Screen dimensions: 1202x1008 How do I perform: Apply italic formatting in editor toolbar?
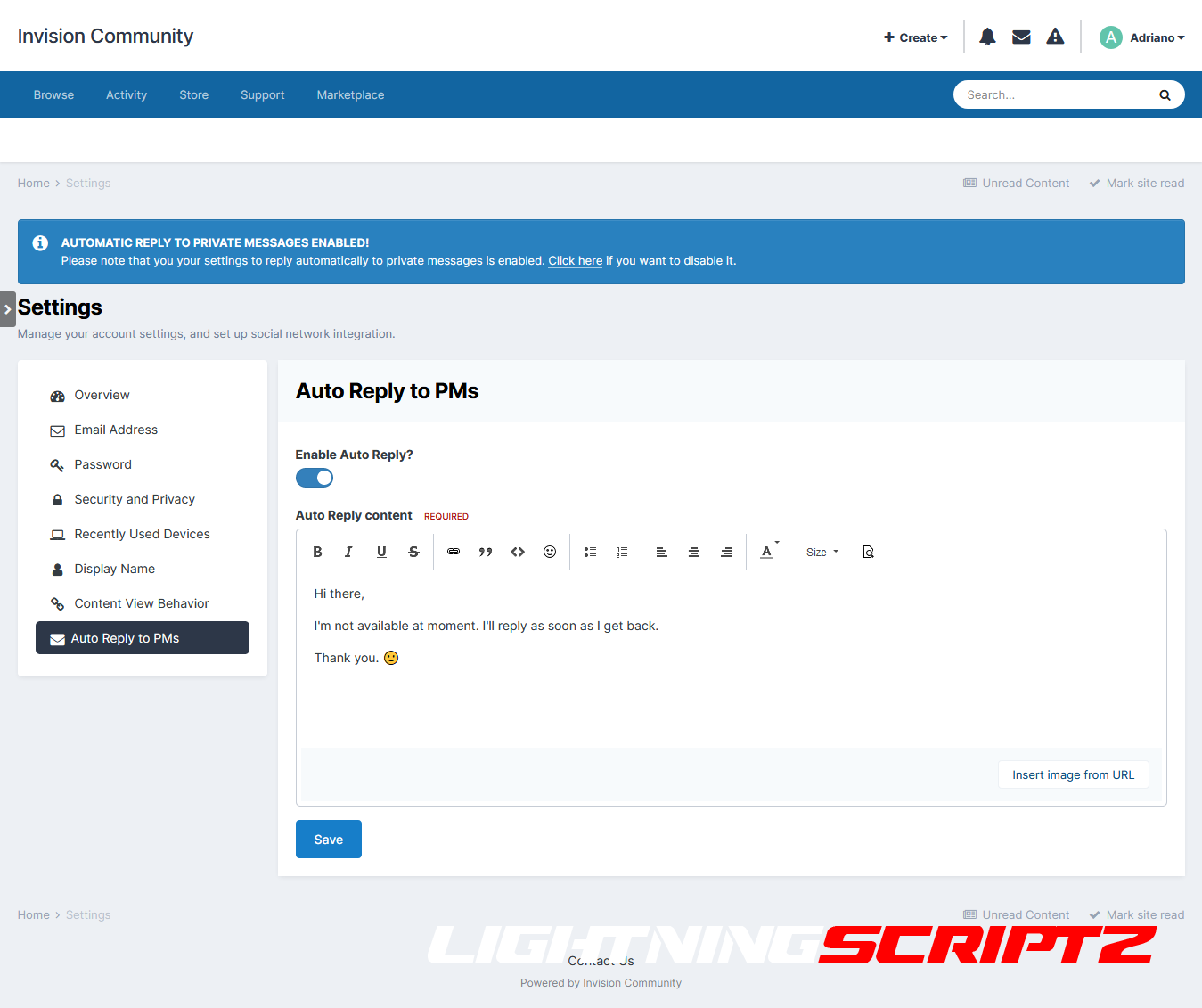[348, 552]
